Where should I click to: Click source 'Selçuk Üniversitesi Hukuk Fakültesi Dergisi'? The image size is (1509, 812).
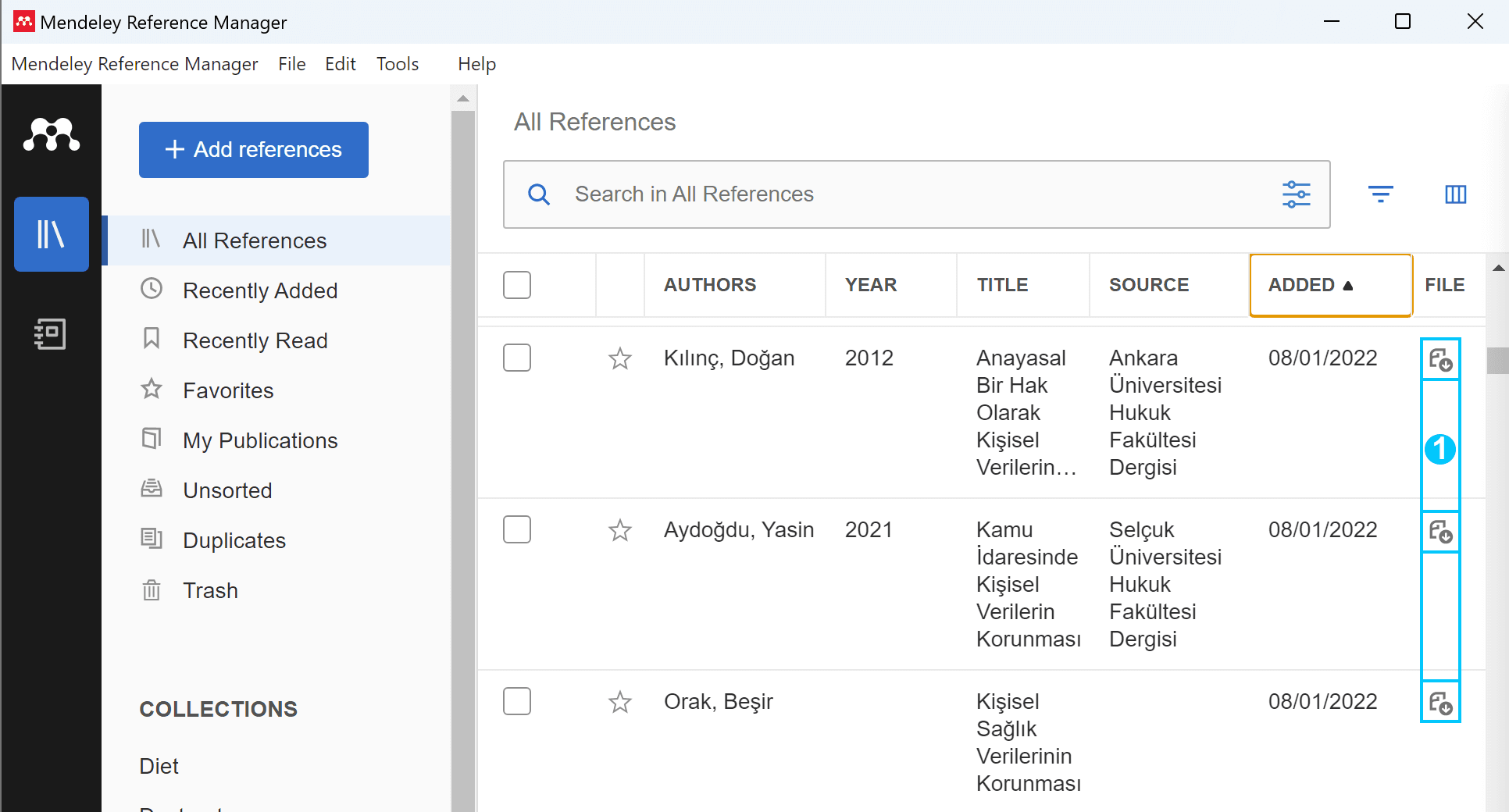click(1165, 584)
